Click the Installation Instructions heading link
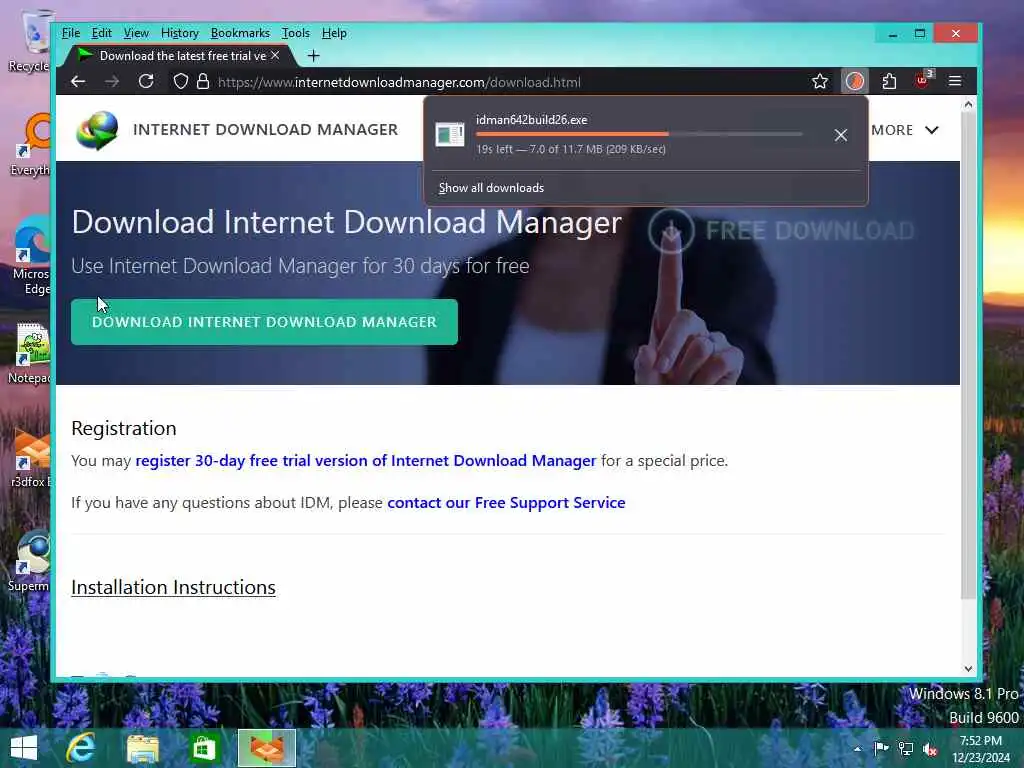This screenshot has width=1024, height=768. pos(173,587)
